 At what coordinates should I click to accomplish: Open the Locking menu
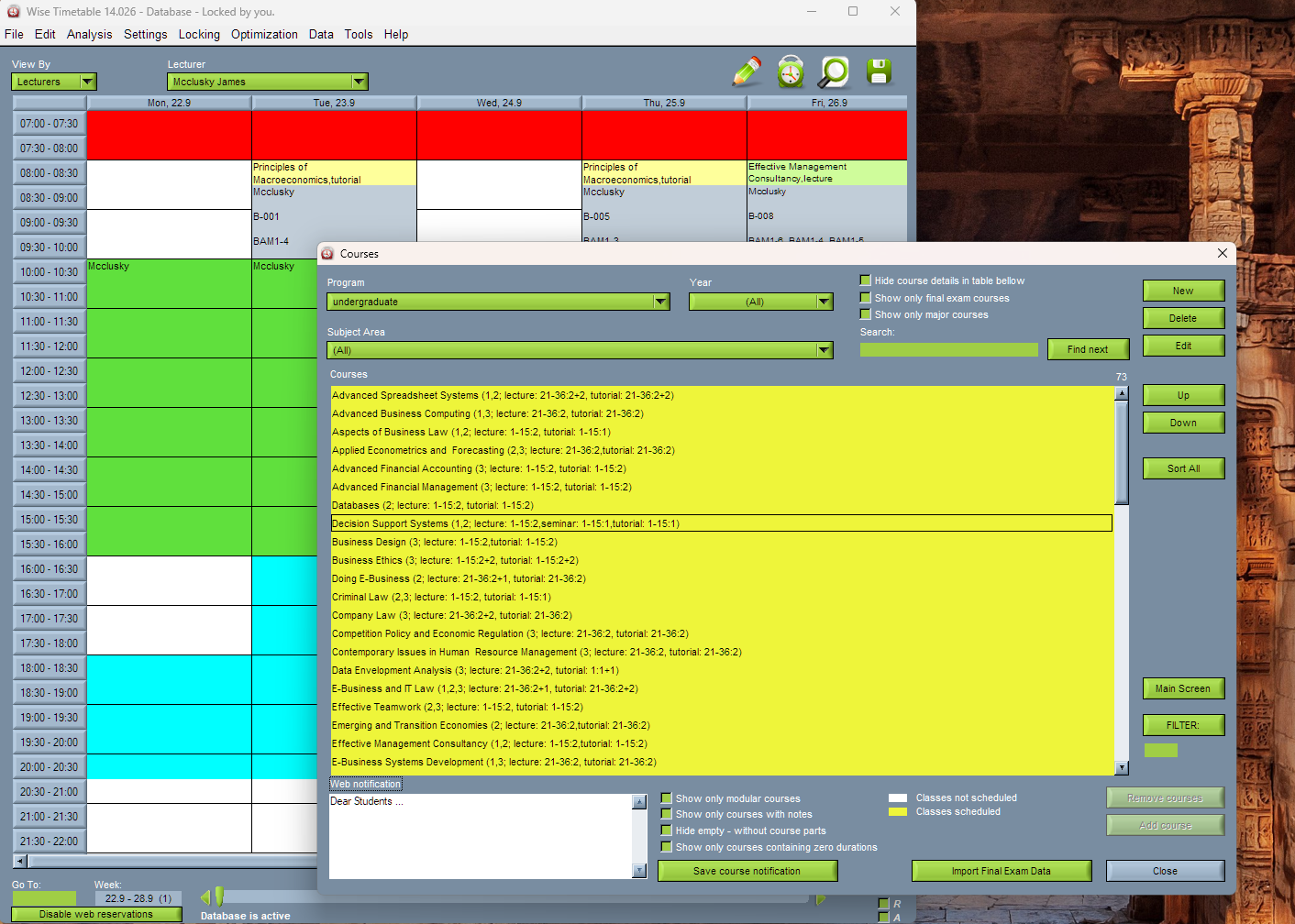pos(199,35)
